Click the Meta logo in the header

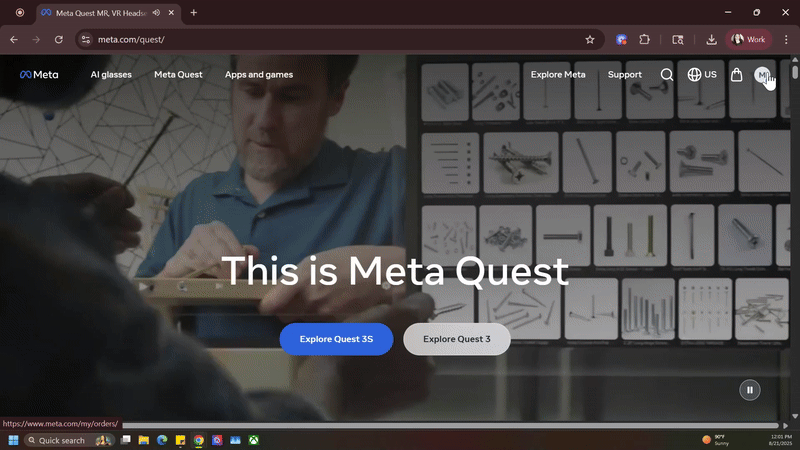[x=38, y=75]
